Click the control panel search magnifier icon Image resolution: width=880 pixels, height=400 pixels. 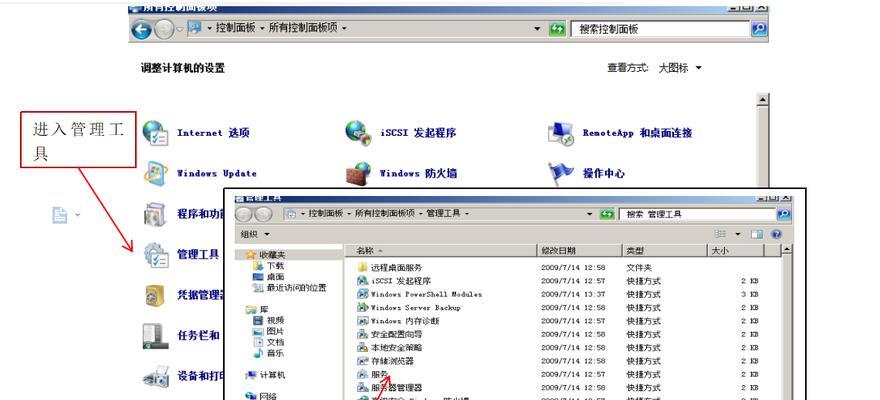(x=759, y=29)
